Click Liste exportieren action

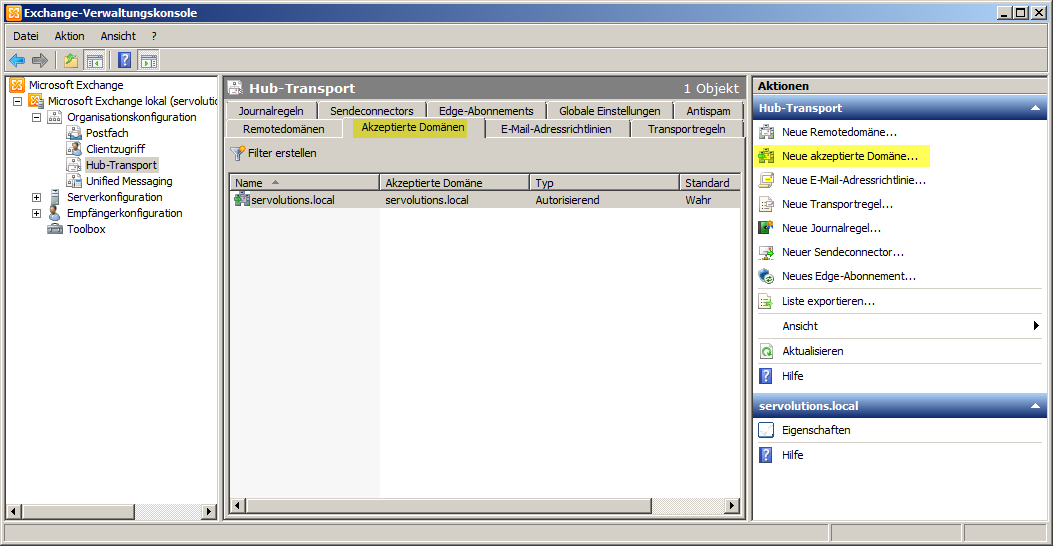[828, 302]
